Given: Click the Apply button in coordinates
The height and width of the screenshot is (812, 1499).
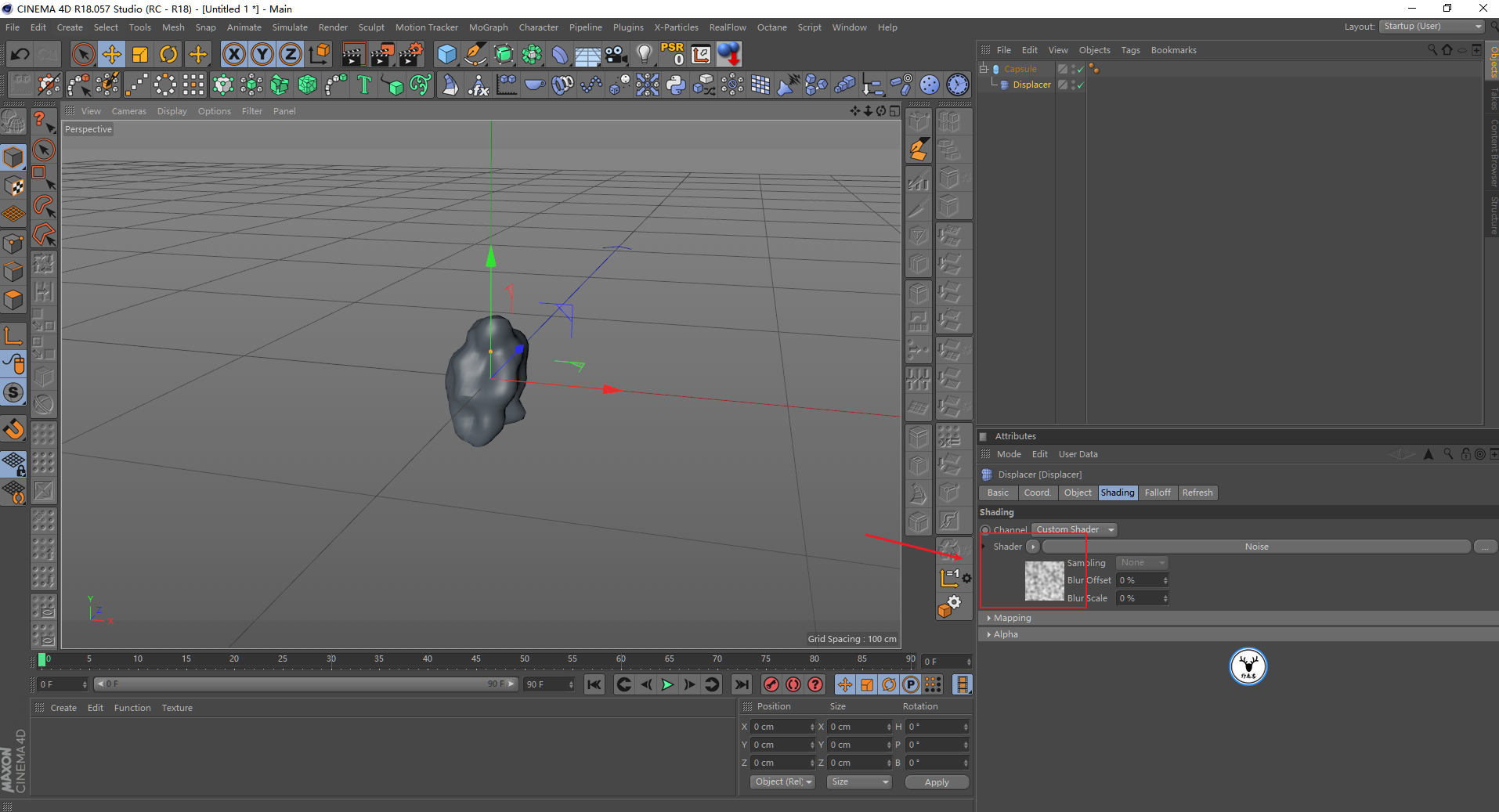Looking at the screenshot, I should pyautogui.click(x=936, y=782).
